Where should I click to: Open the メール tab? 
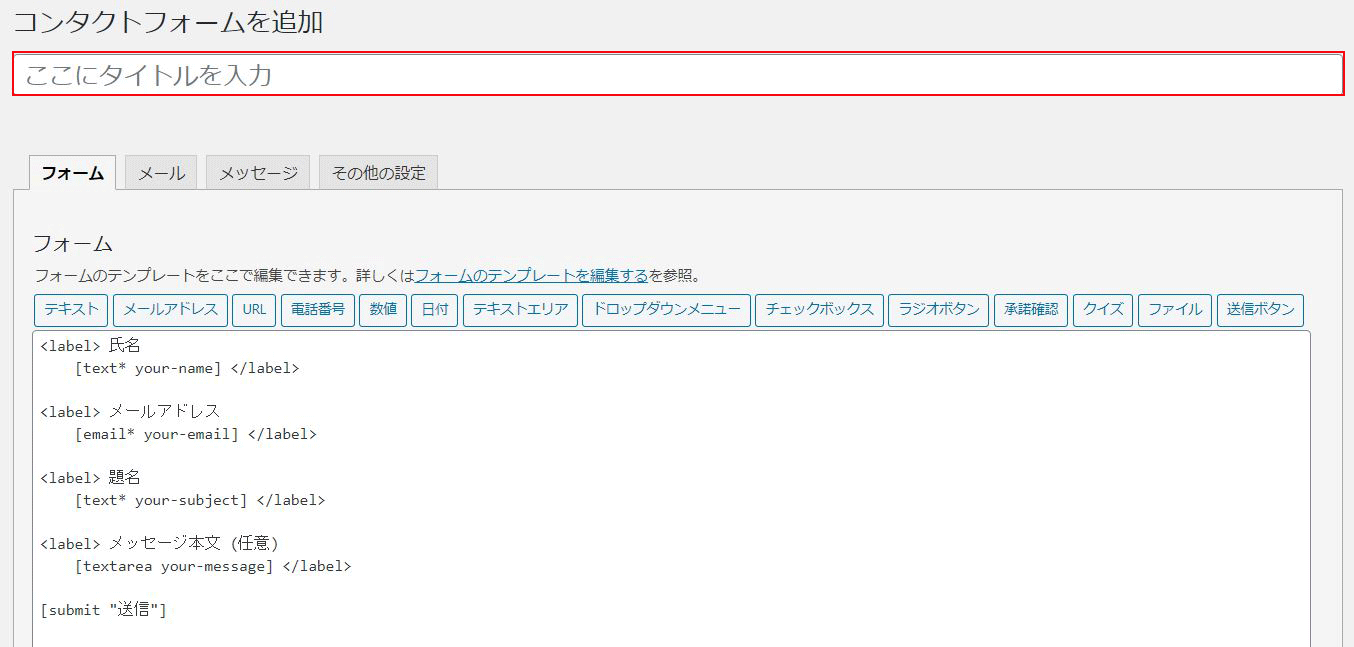pos(161,173)
